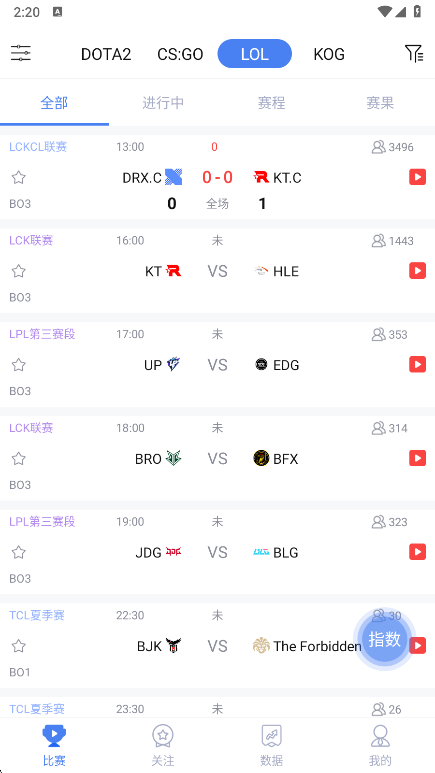Open video icon for JDG vs BLG

(x=417, y=552)
